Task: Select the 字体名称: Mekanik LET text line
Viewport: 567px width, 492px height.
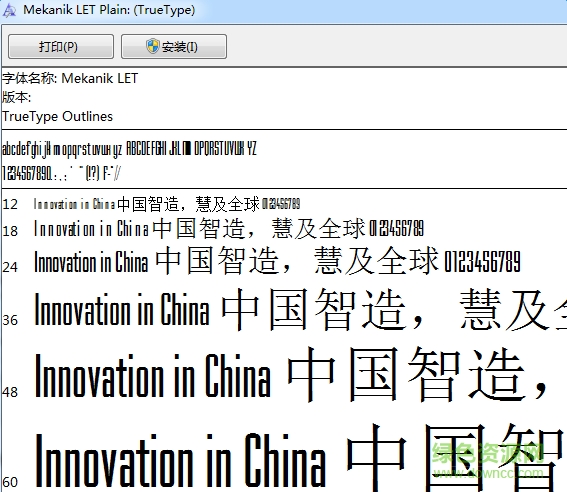Action: click(70, 78)
